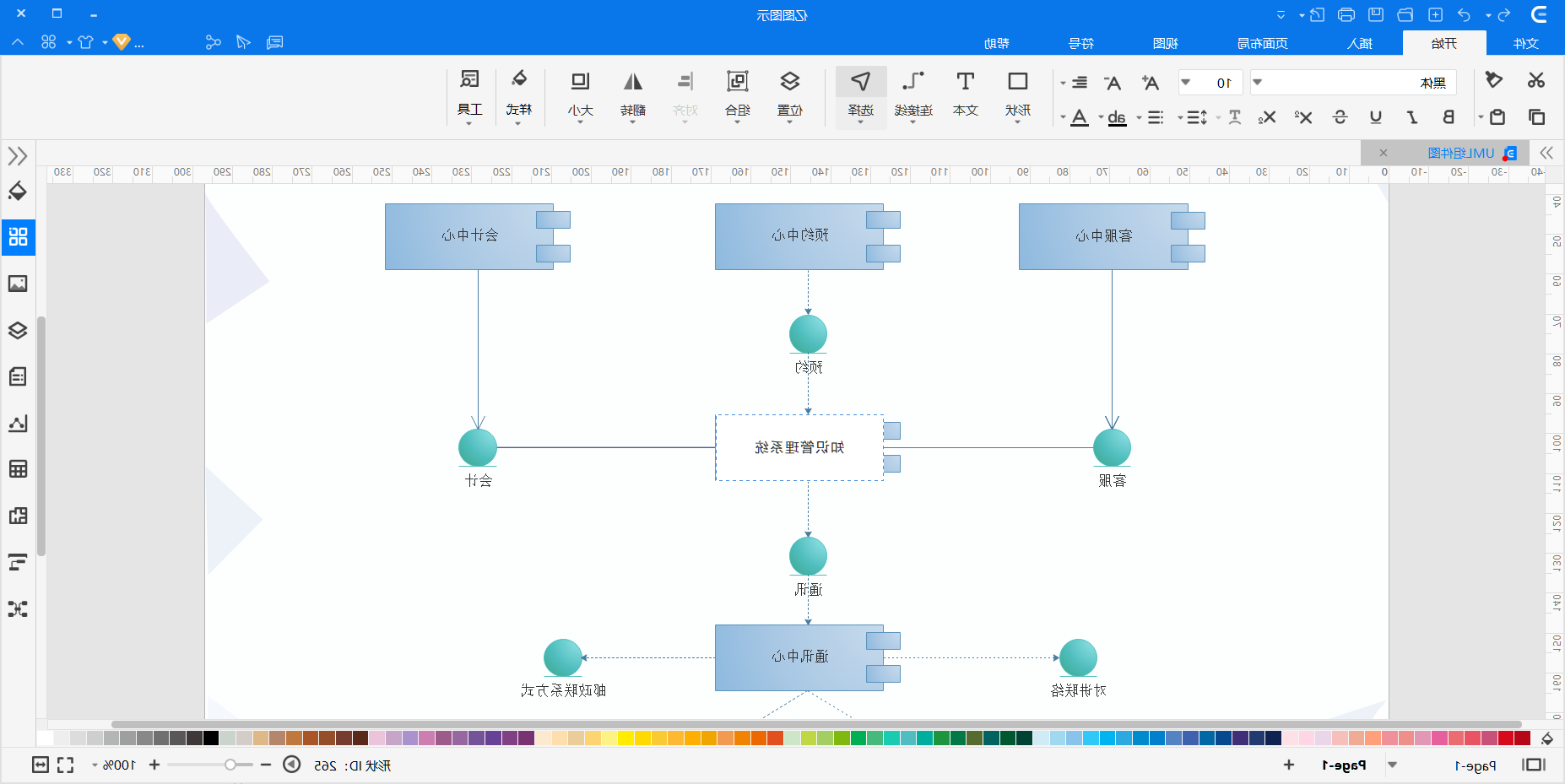Click the zoom slider handle
The image size is (1565, 784).
230,765
